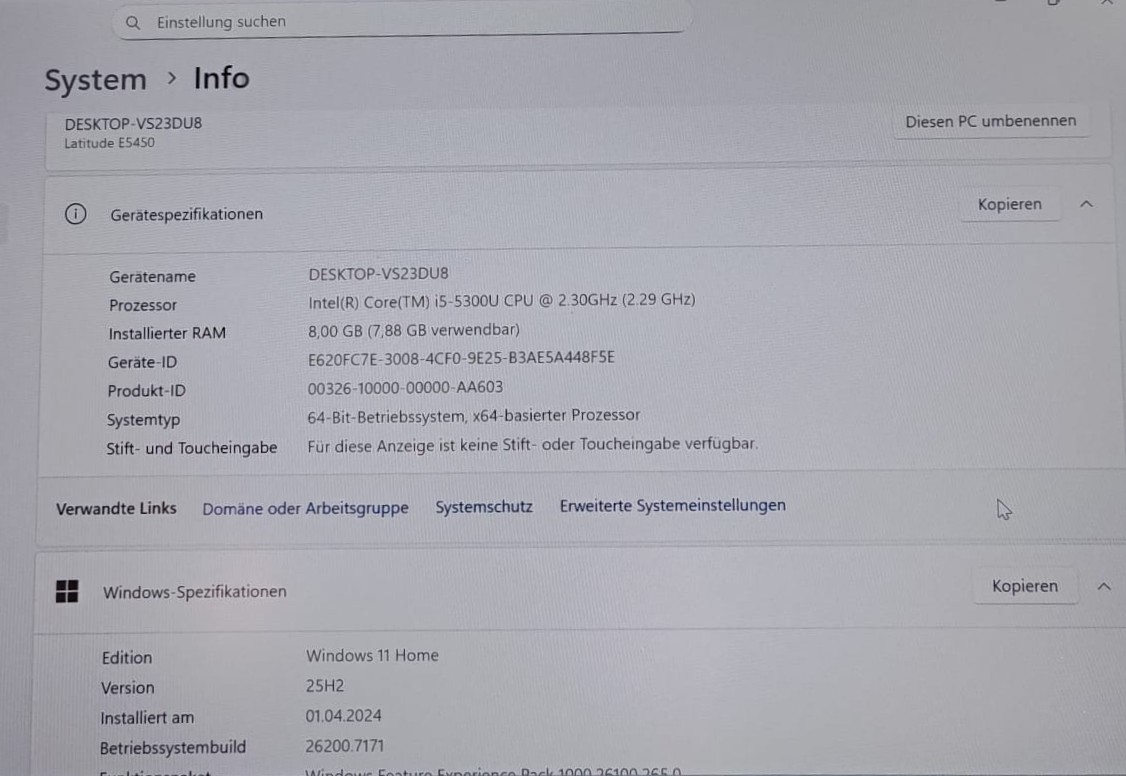Click the Gerätespezifikationen section header title
Image resolution: width=1126 pixels, height=776 pixels.
tap(187, 215)
